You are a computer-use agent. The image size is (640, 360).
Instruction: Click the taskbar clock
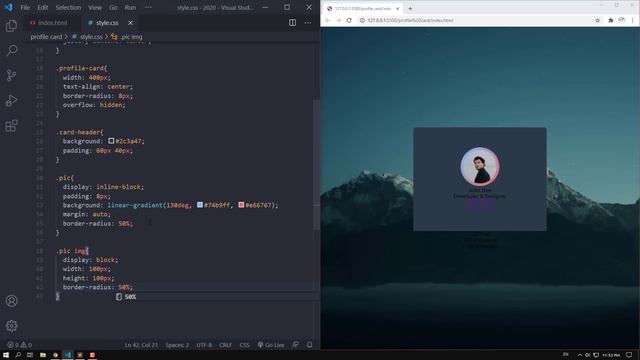[x=611, y=355]
